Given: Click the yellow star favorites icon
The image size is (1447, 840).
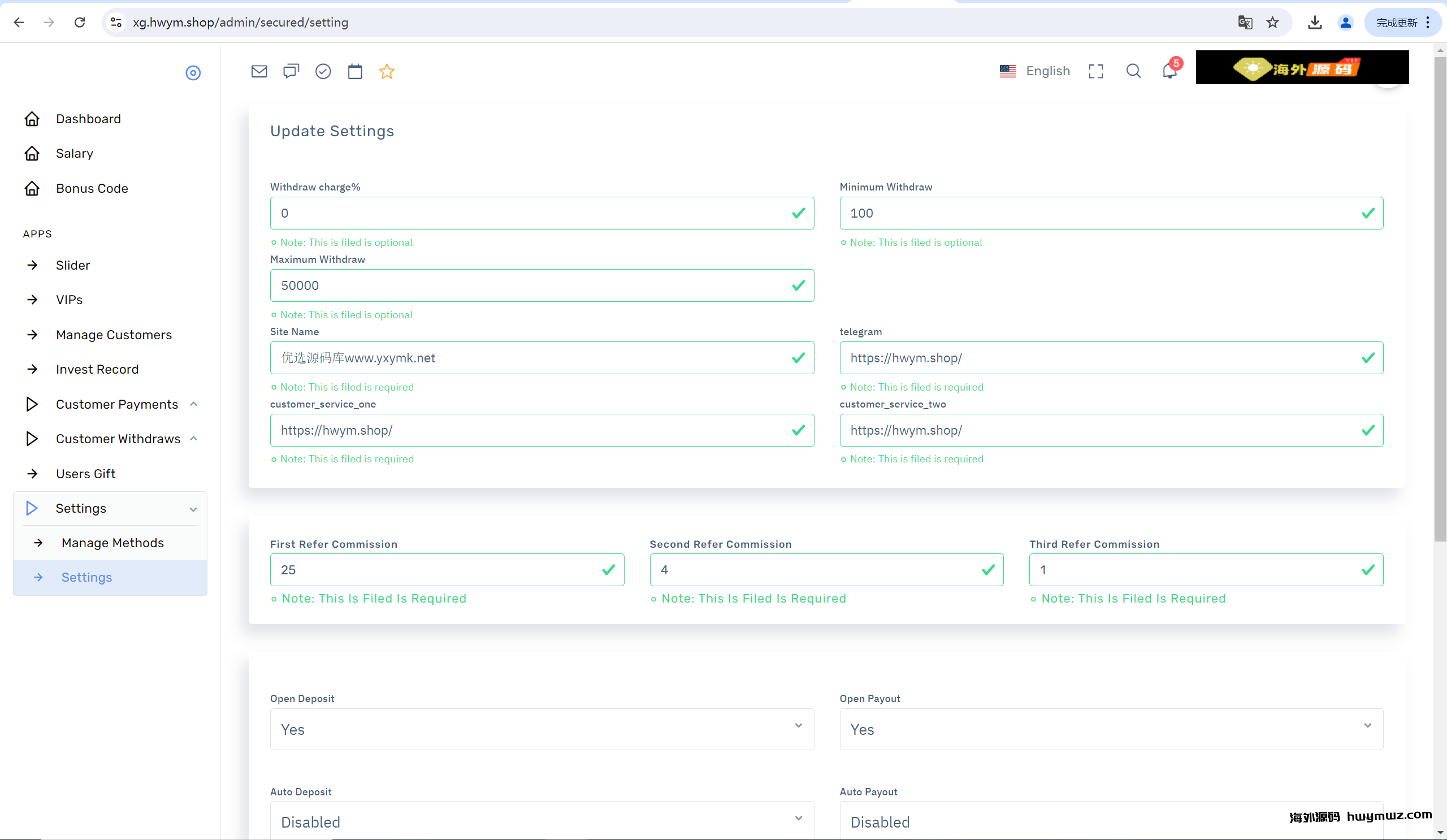Looking at the screenshot, I should (387, 71).
